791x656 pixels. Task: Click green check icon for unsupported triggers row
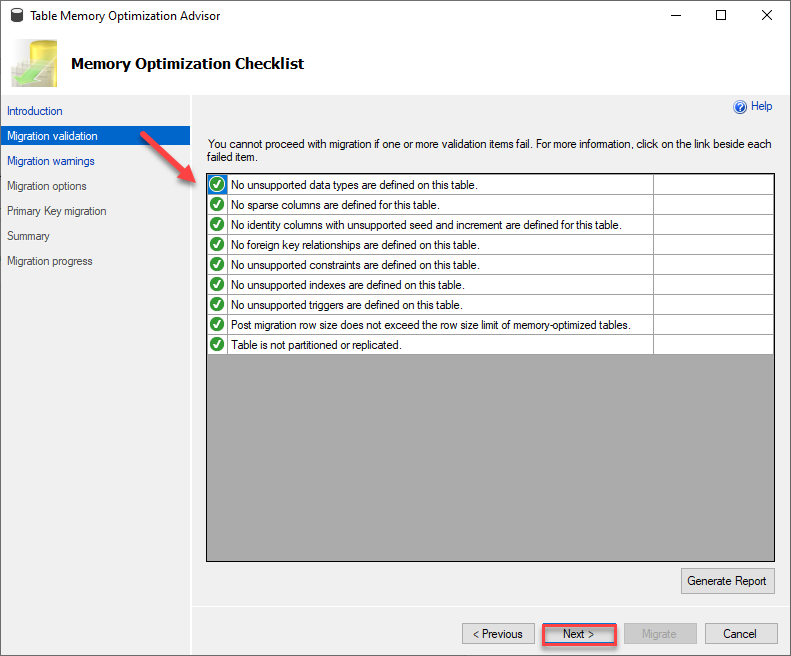217,305
